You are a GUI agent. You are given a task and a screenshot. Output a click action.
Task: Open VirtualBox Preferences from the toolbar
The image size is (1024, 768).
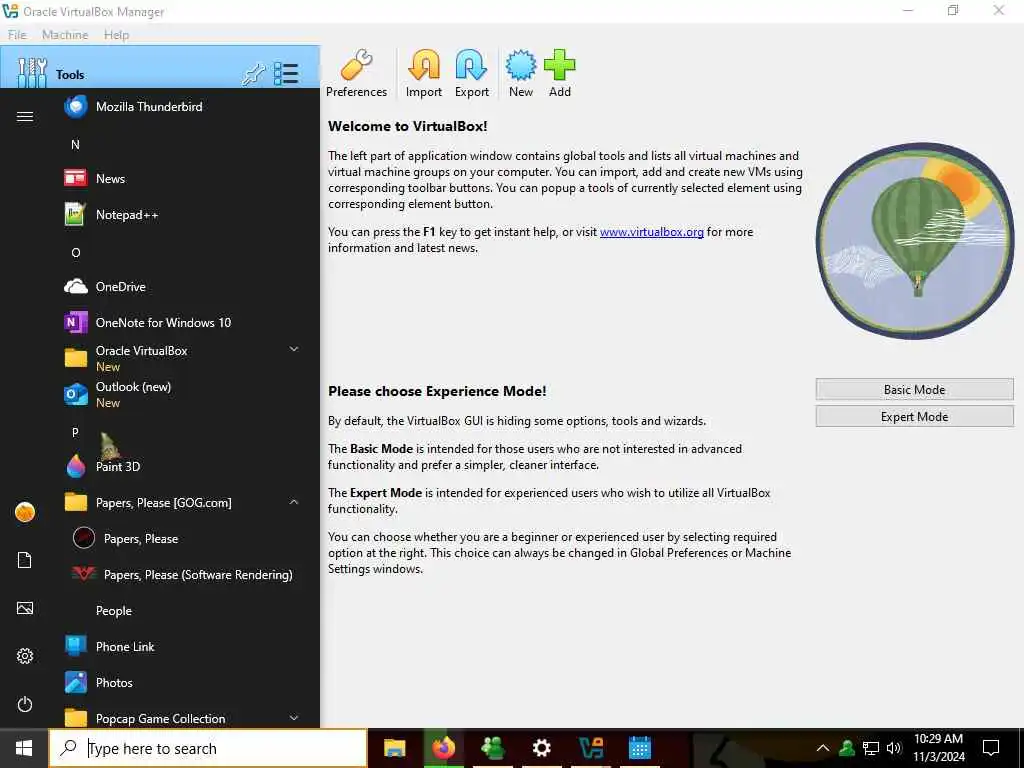pos(356,74)
